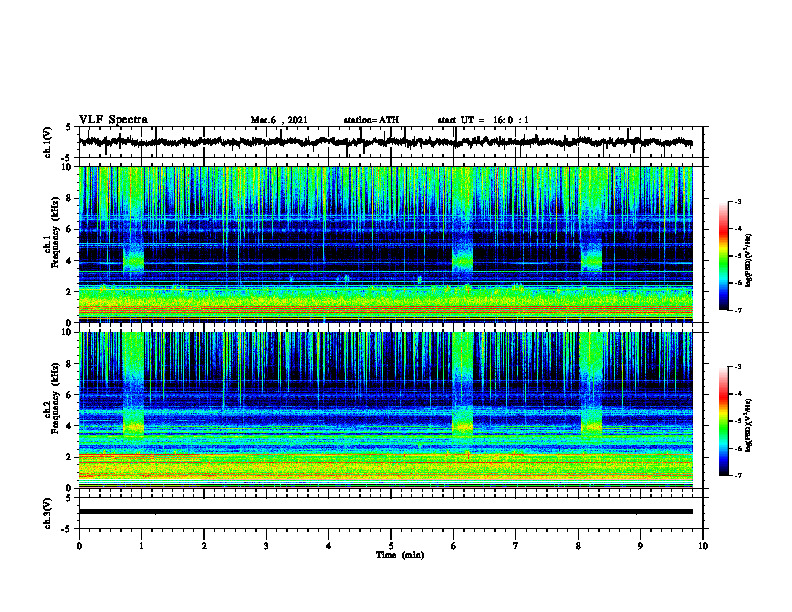Click the ch.1 spectrogram color scale bar
Viewport: 792px width, 612px height.
(723, 256)
